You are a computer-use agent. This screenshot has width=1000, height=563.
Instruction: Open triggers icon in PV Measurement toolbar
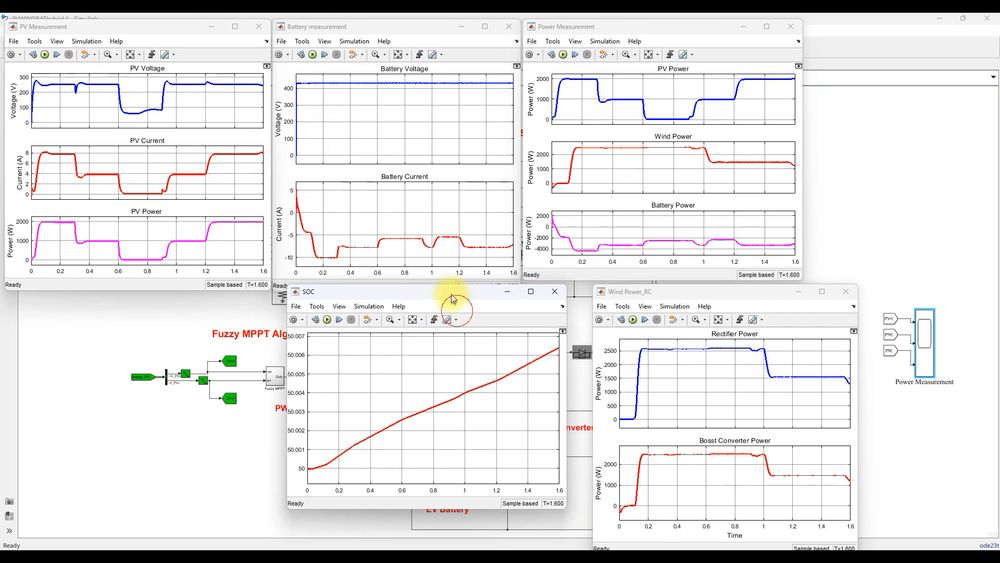(152, 55)
